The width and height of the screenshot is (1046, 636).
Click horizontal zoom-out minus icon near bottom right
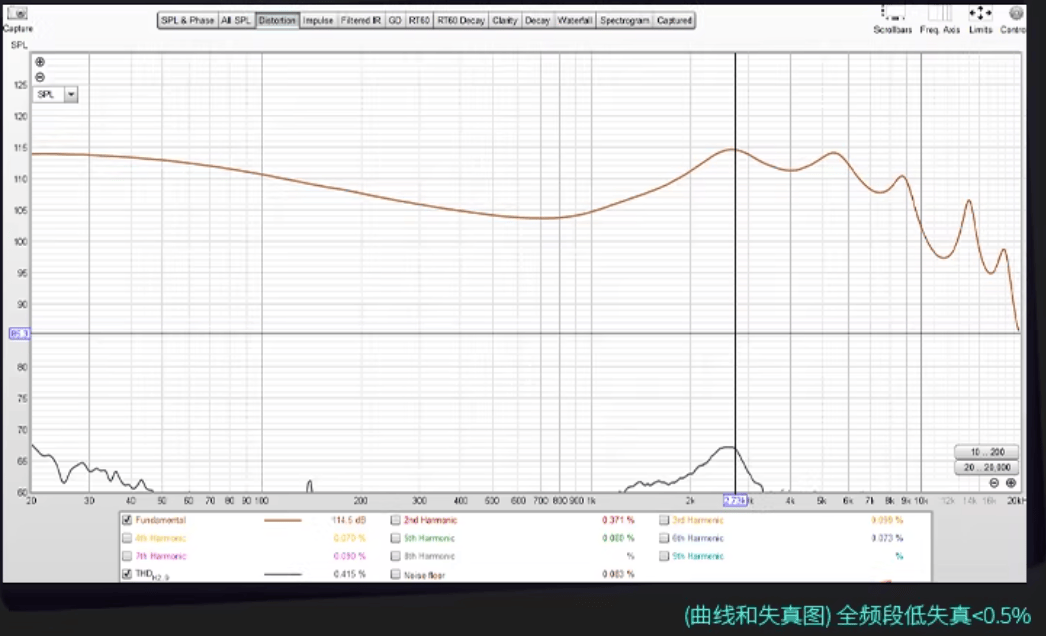994,483
